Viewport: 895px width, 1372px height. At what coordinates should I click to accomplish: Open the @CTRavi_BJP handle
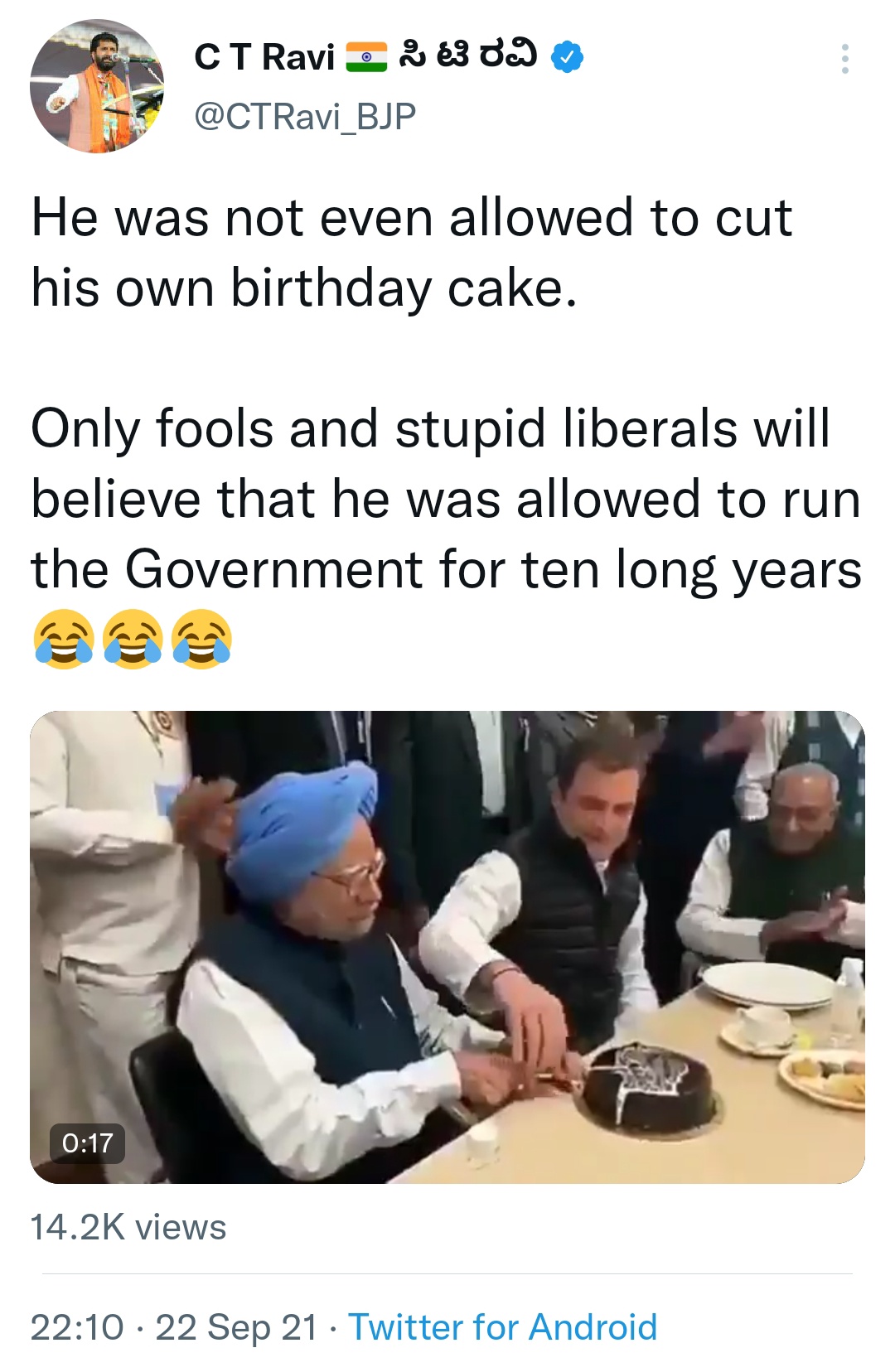click(x=304, y=116)
